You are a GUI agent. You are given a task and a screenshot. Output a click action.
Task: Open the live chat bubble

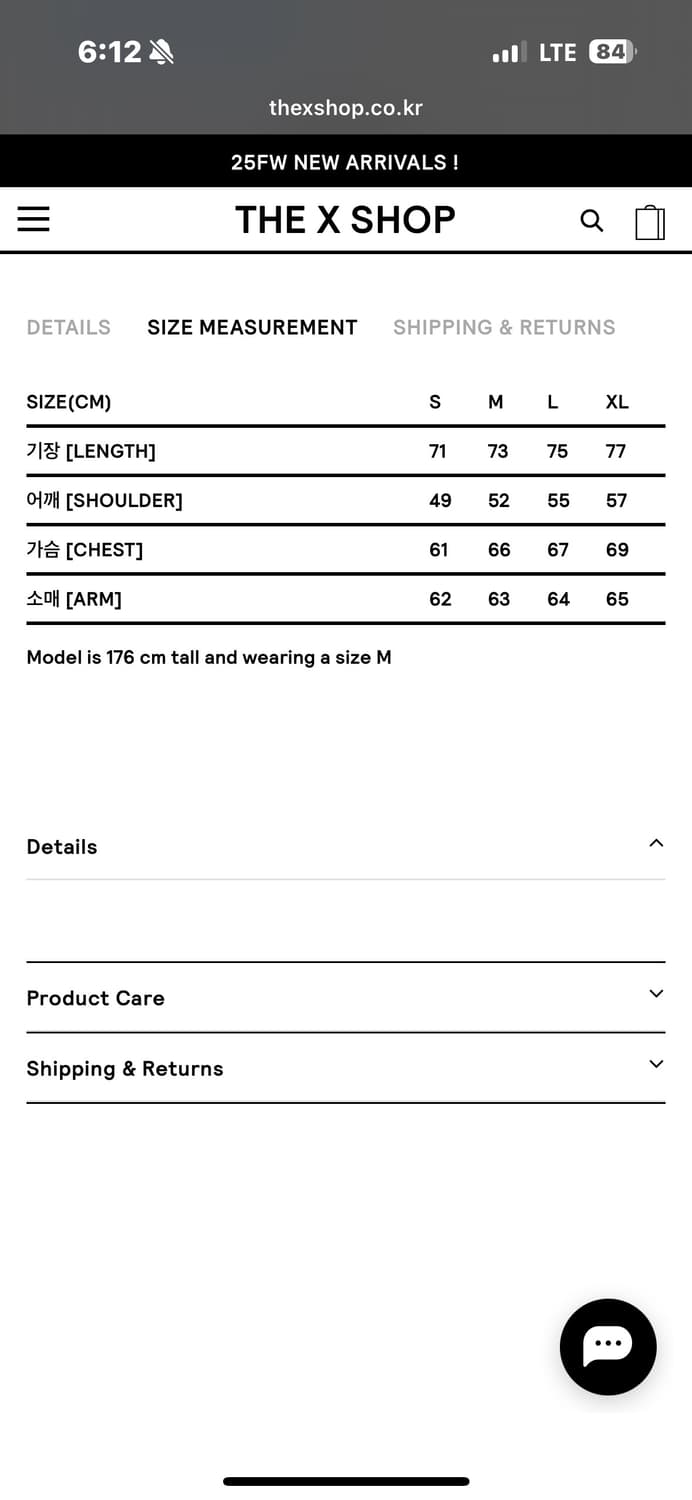point(608,1346)
